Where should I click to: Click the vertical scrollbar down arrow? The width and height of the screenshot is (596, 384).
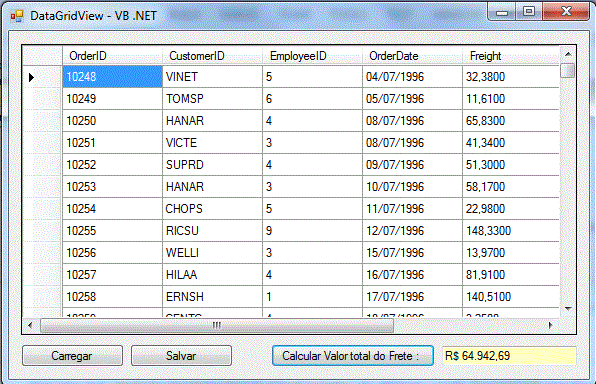[x=568, y=309]
